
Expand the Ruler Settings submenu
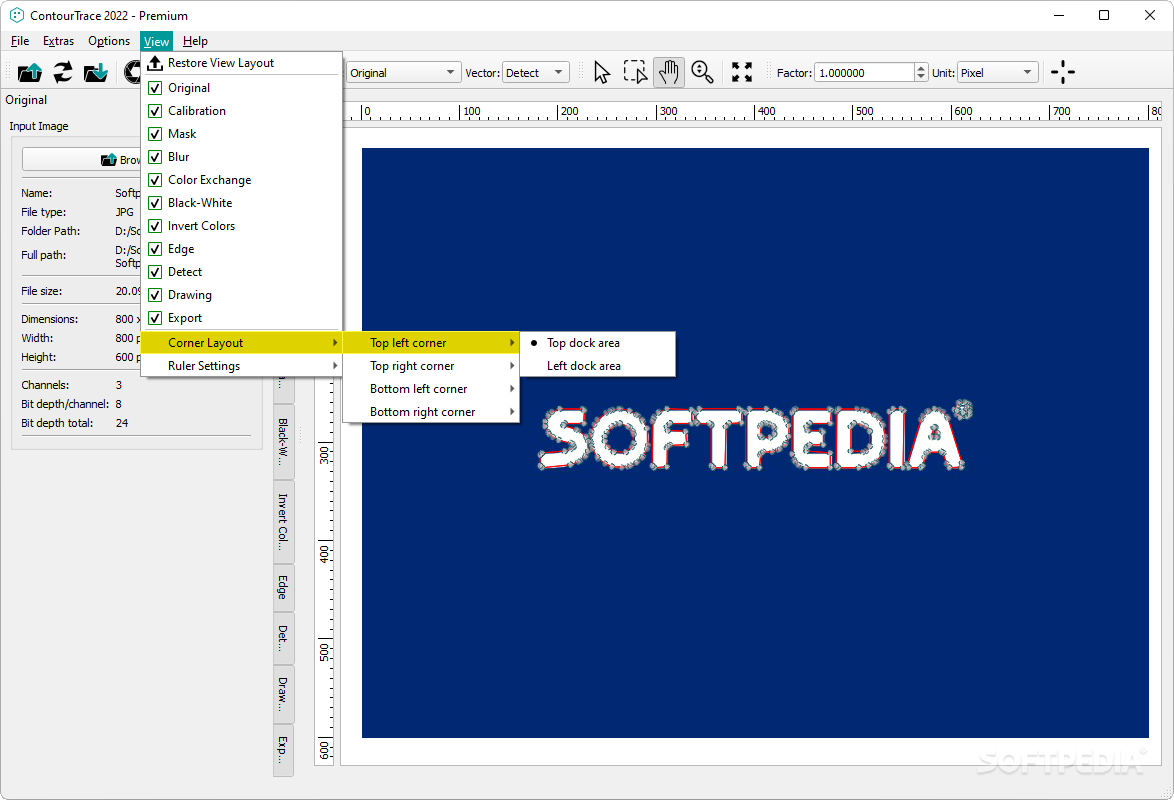tap(241, 366)
